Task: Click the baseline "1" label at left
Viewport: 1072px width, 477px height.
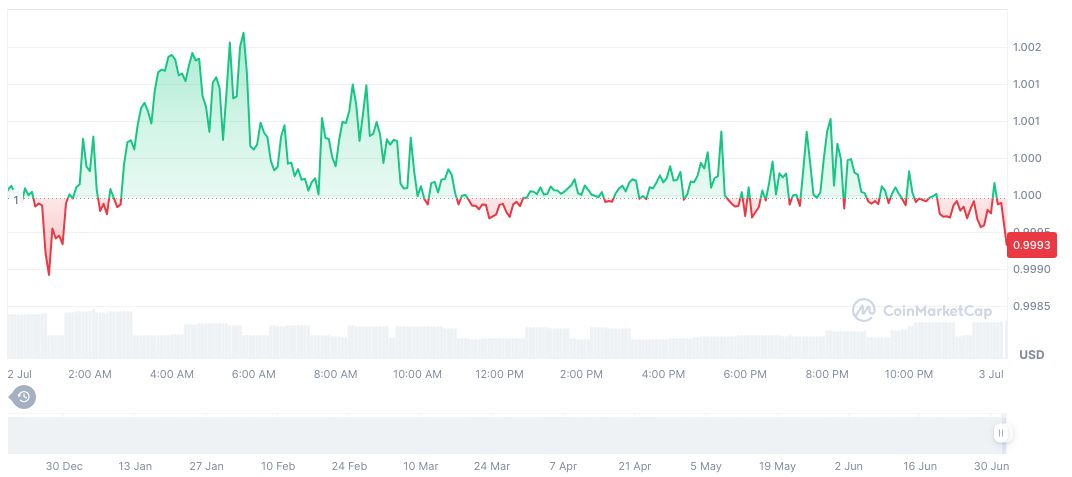Action: [16, 200]
